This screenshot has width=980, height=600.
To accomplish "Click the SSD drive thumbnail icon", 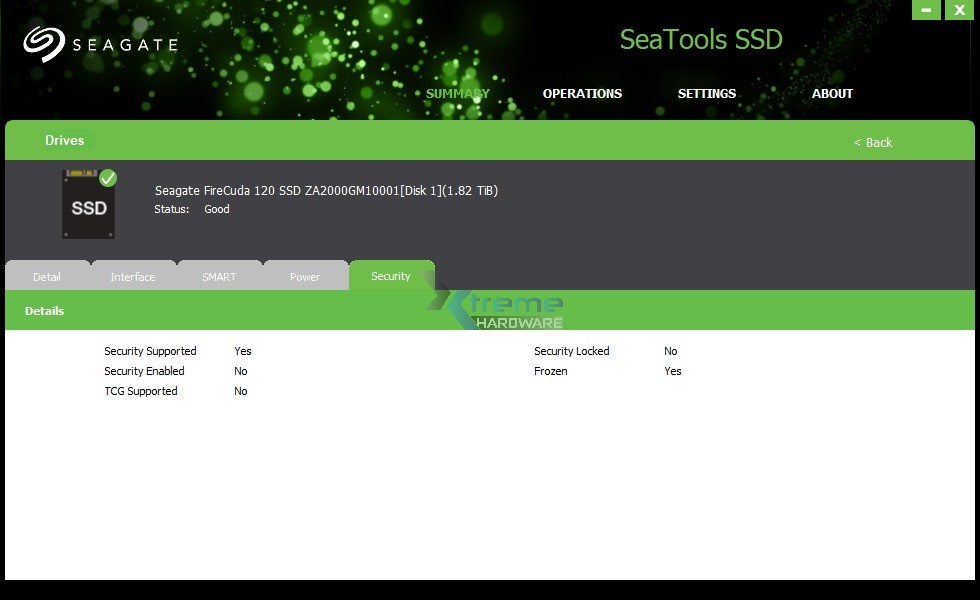I will (88, 204).
